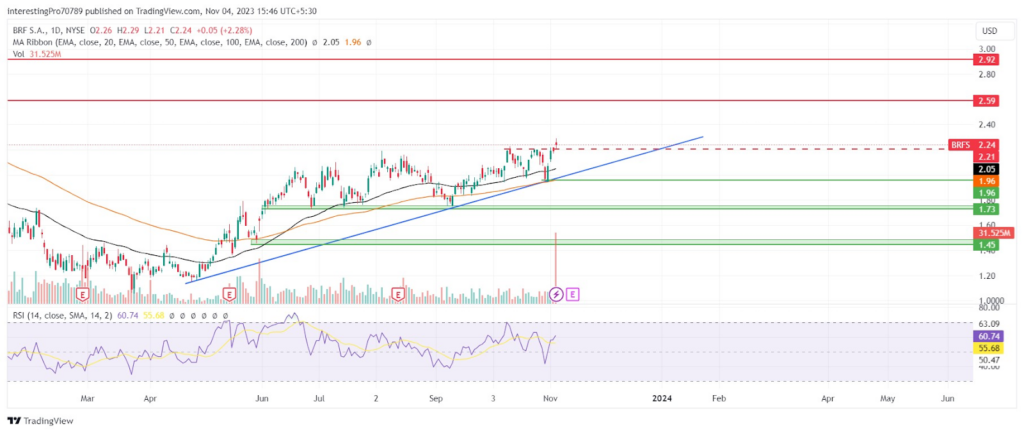The image size is (1024, 433).
Task: Click the red 2.92 price-scale label
Action: [x=985, y=59]
